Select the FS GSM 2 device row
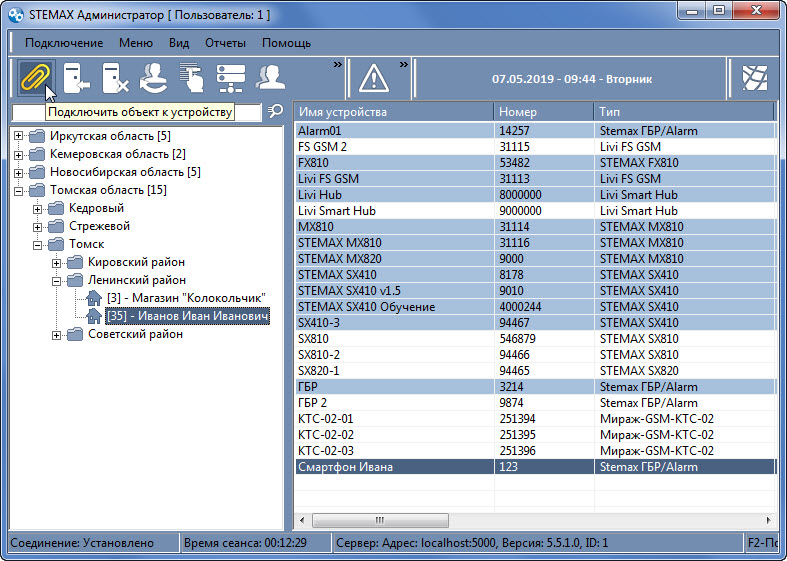This screenshot has width=787, height=561. point(535,147)
